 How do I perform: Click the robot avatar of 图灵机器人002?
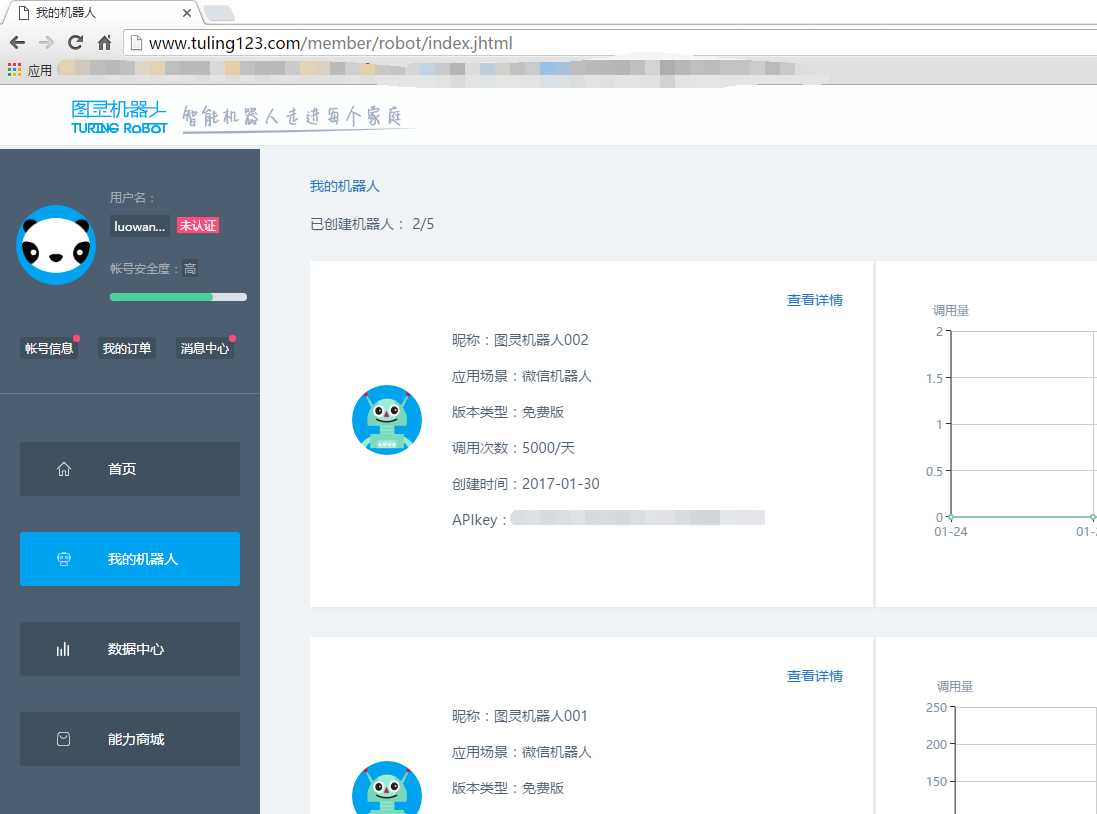387,420
